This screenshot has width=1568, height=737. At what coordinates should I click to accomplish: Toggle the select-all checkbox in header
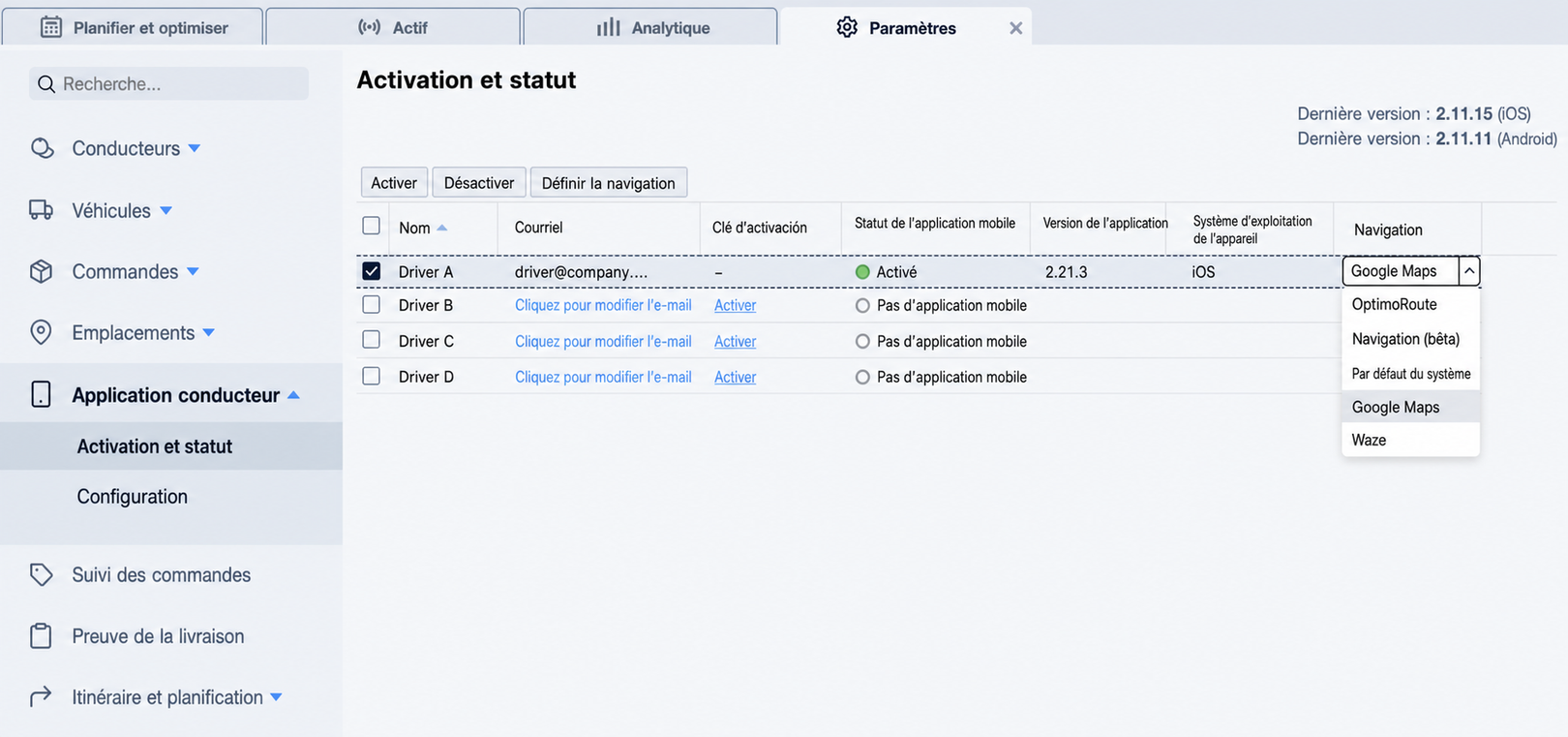coord(371,226)
